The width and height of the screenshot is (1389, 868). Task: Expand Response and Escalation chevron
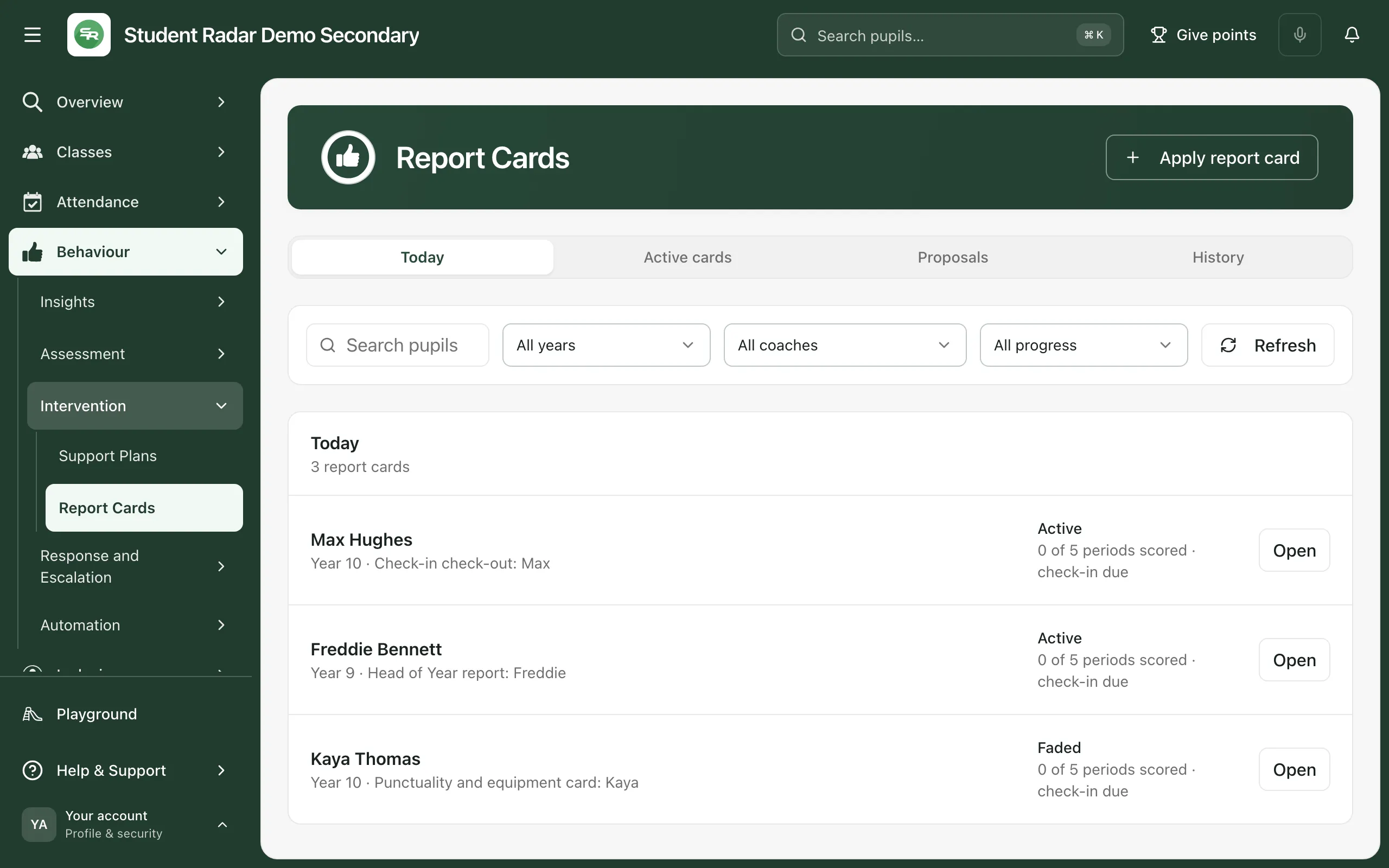221,566
